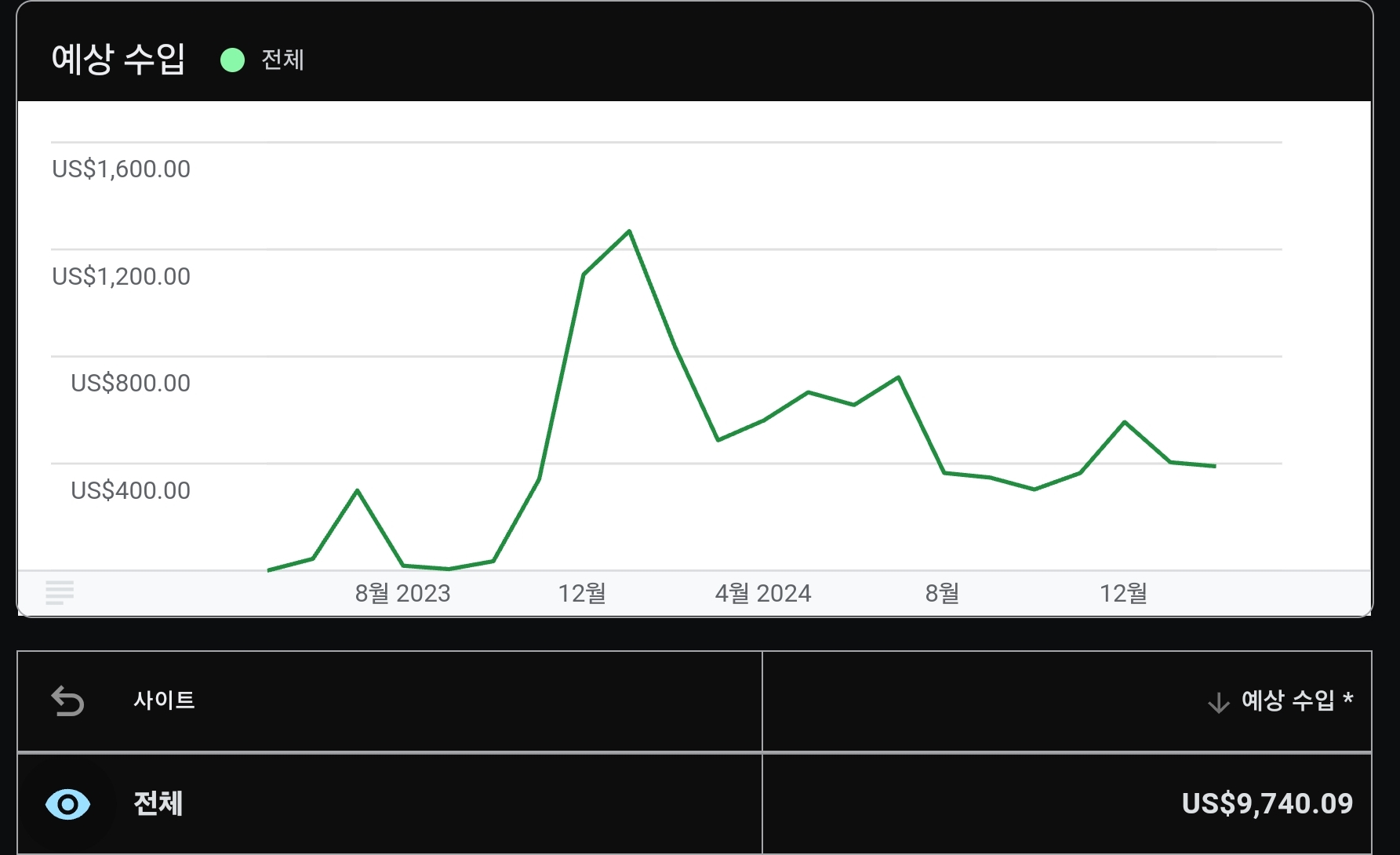Click the US$800.00 axis label

[x=130, y=383]
